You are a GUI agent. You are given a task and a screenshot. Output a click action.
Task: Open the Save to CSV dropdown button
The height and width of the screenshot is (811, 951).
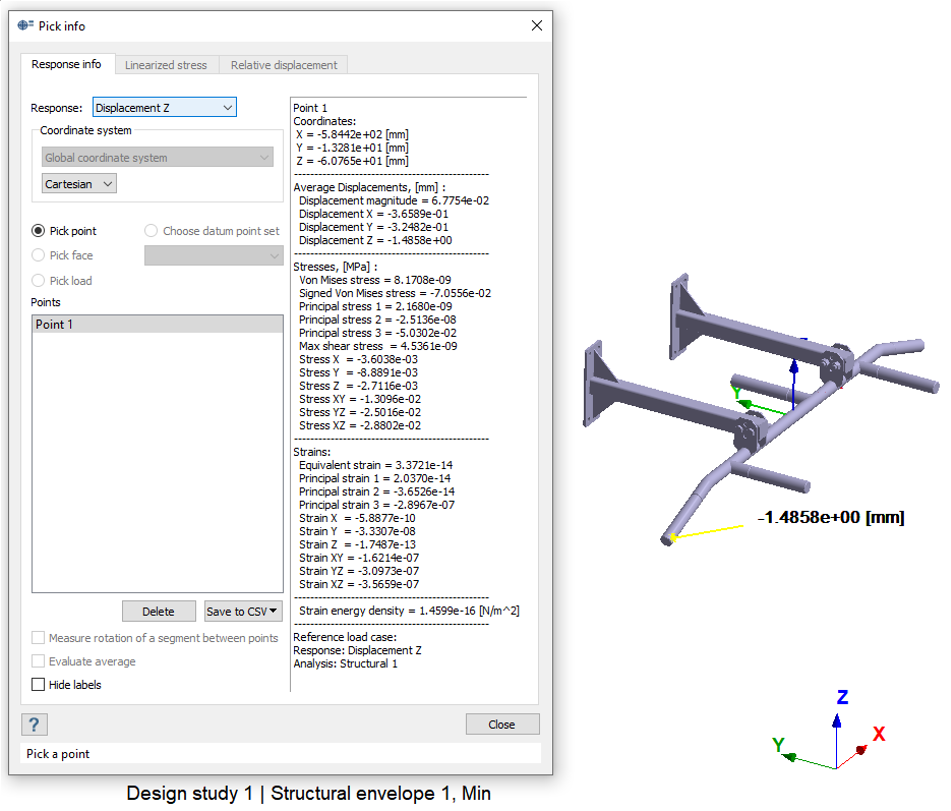243,611
